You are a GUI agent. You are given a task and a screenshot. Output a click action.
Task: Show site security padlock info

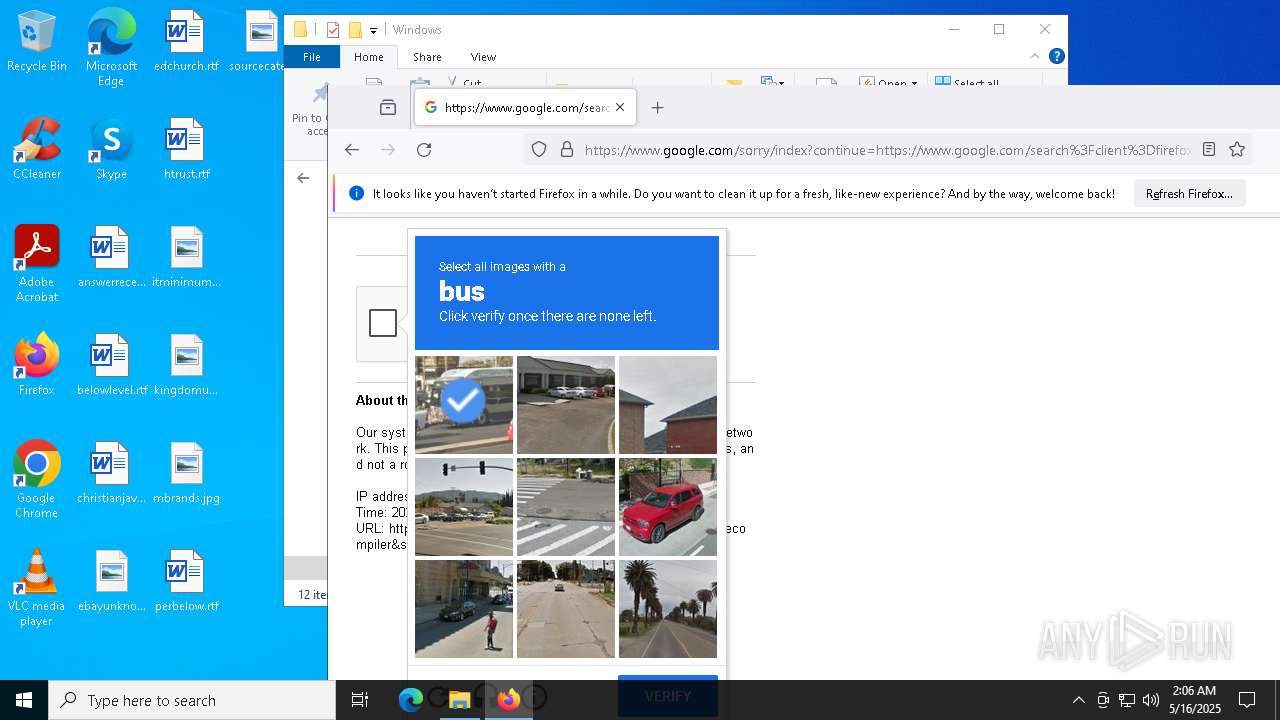(x=567, y=150)
